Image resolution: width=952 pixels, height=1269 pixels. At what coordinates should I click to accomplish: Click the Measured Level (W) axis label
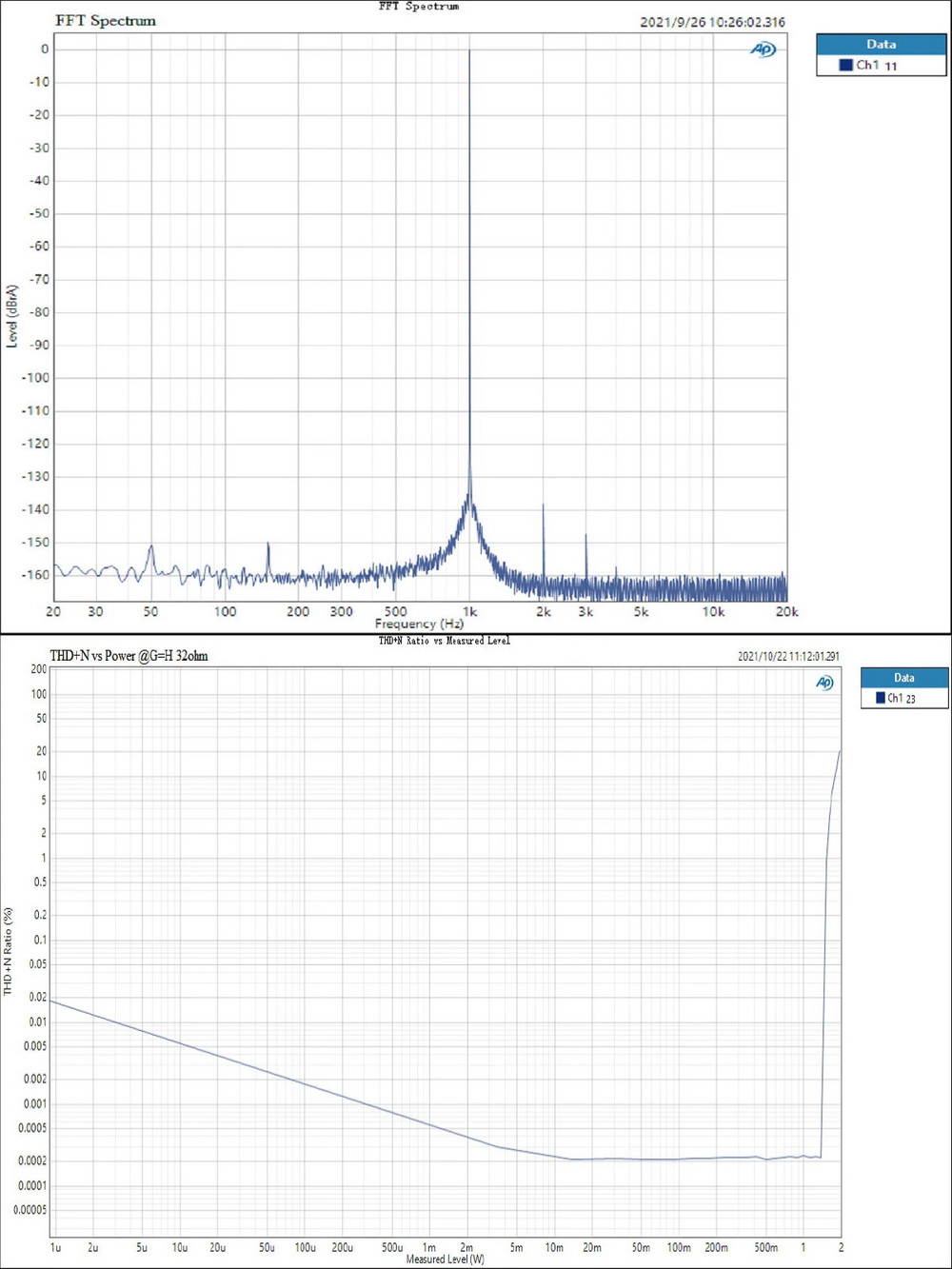(445, 1259)
